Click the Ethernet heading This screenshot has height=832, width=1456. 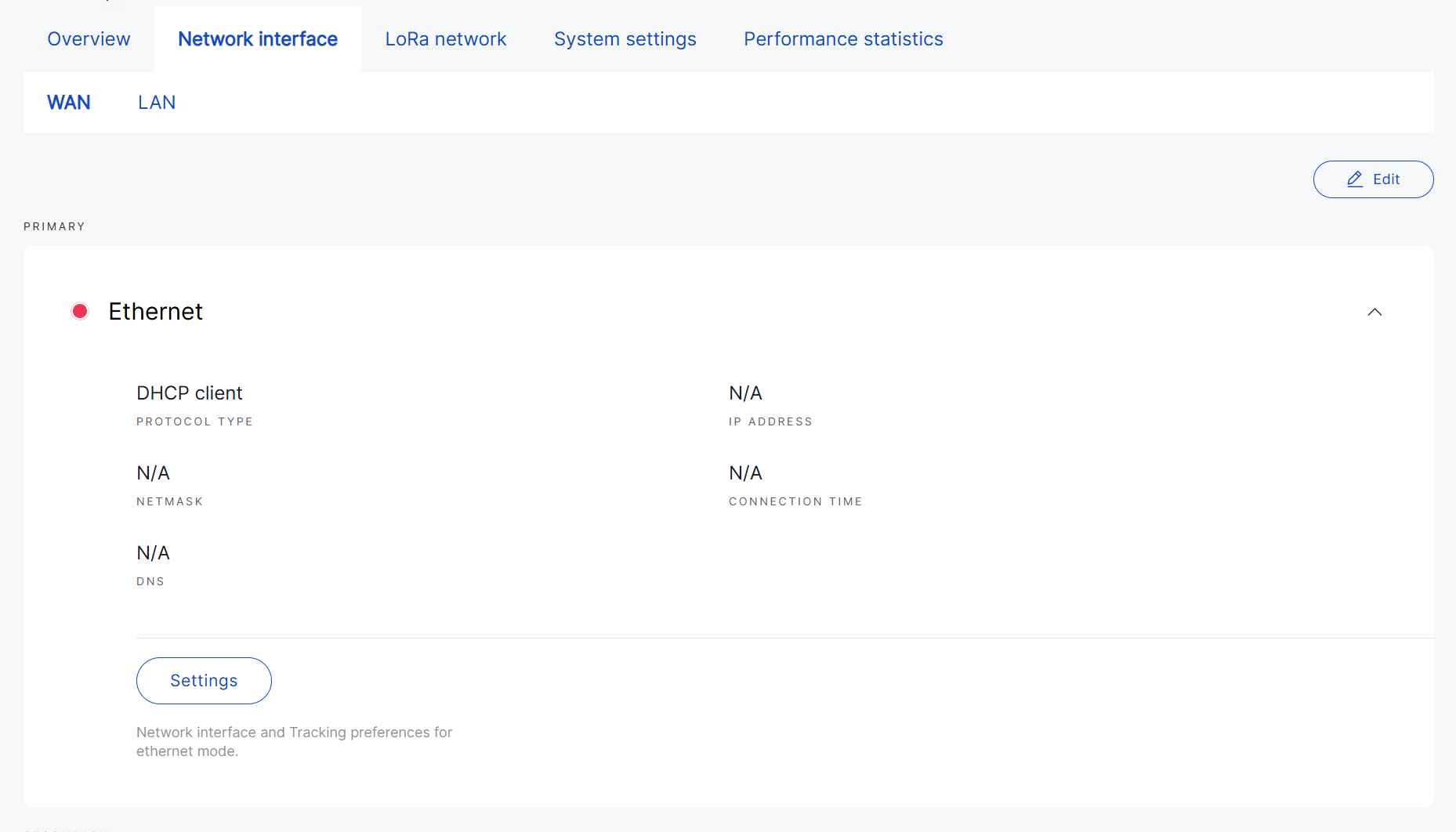click(x=155, y=312)
